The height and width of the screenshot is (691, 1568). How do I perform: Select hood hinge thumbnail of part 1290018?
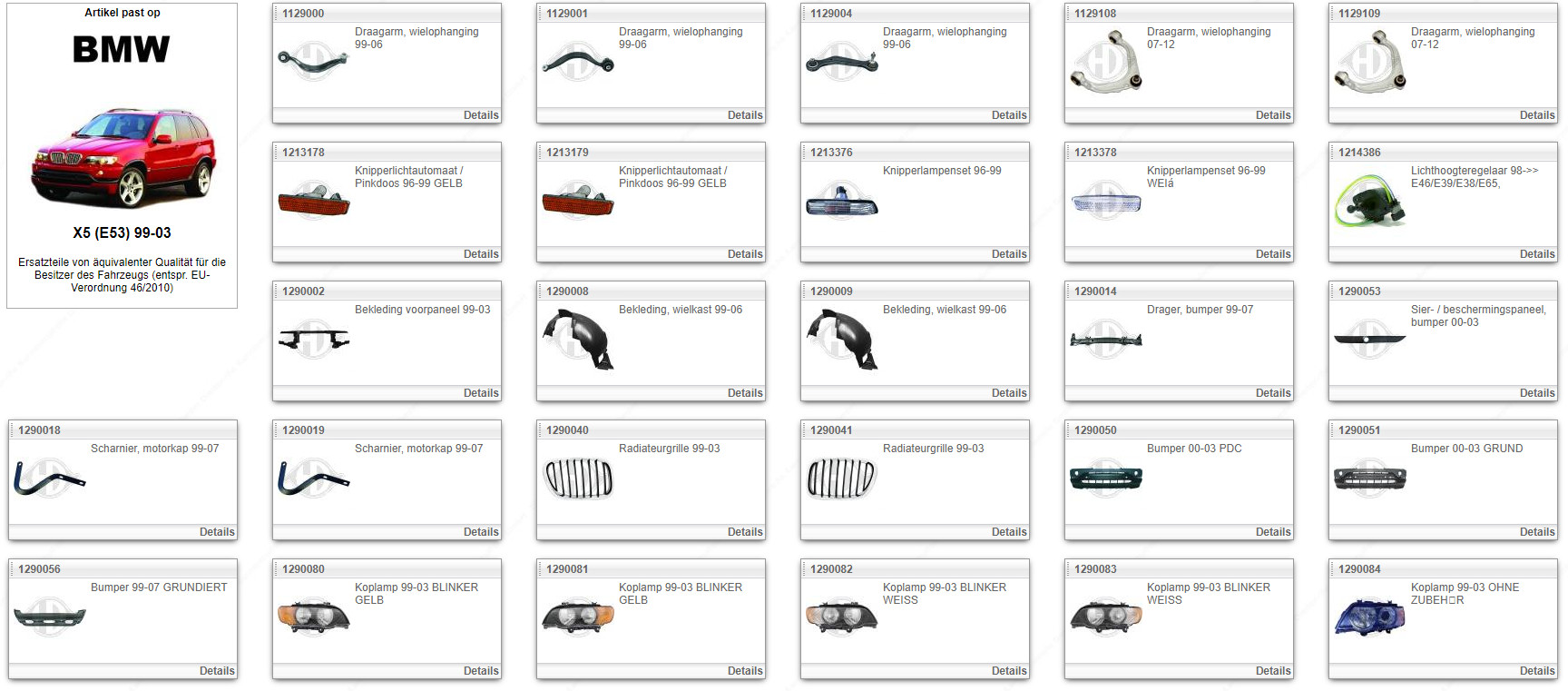[x=49, y=479]
